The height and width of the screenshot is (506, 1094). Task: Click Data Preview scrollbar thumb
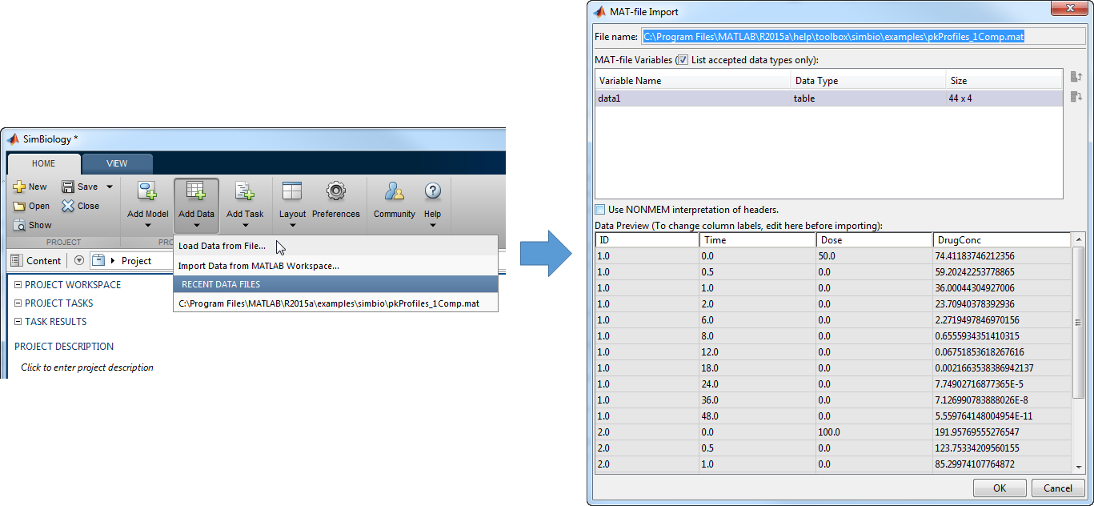pyautogui.click(x=1079, y=322)
